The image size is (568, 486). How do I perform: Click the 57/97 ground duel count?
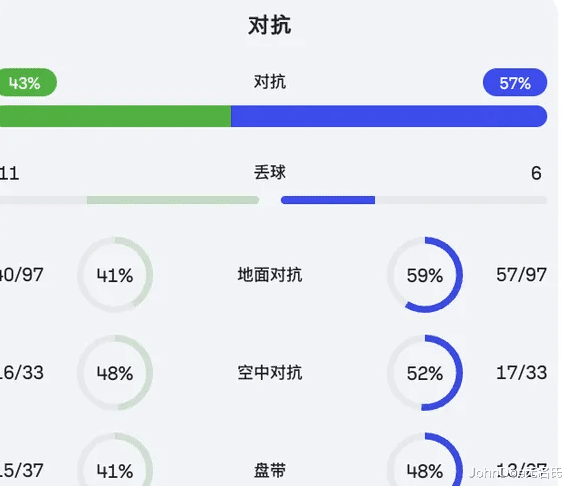[521, 275]
